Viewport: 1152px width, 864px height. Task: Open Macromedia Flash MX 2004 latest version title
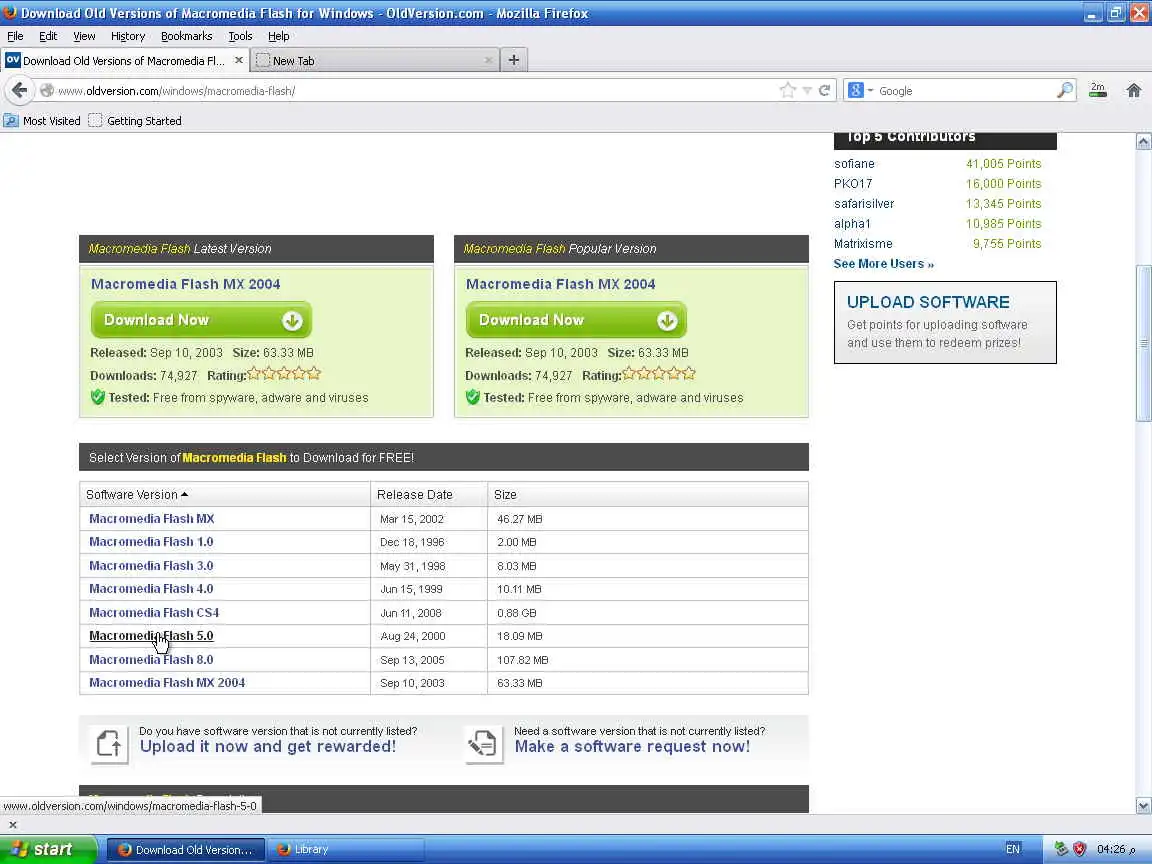click(x=186, y=284)
